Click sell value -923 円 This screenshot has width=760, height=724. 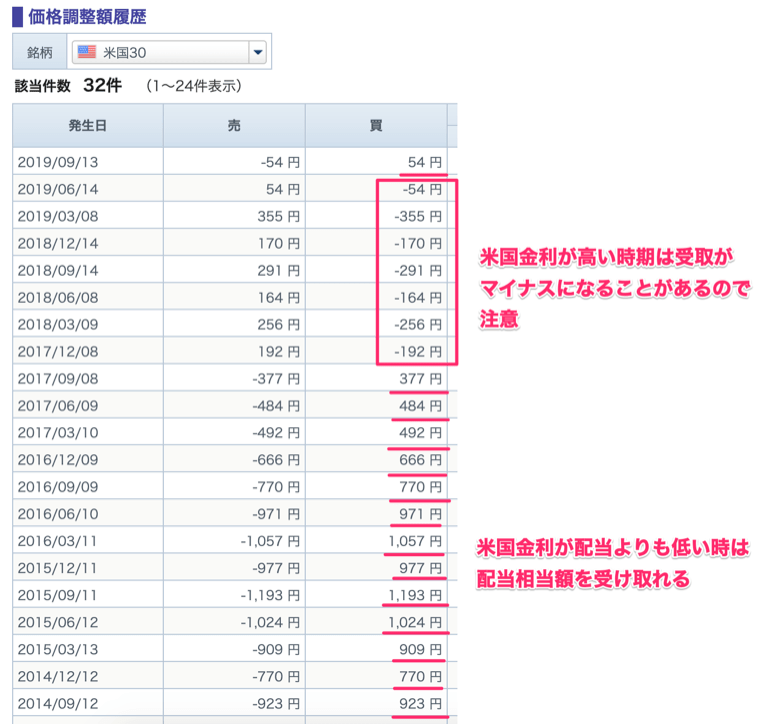point(276,704)
